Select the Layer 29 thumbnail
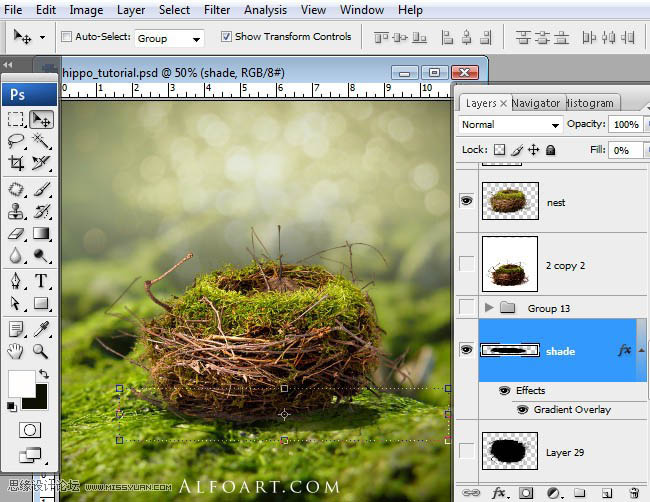Image resolution: width=650 pixels, height=502 pixels. pyautogui.click(x=510, y=453)
